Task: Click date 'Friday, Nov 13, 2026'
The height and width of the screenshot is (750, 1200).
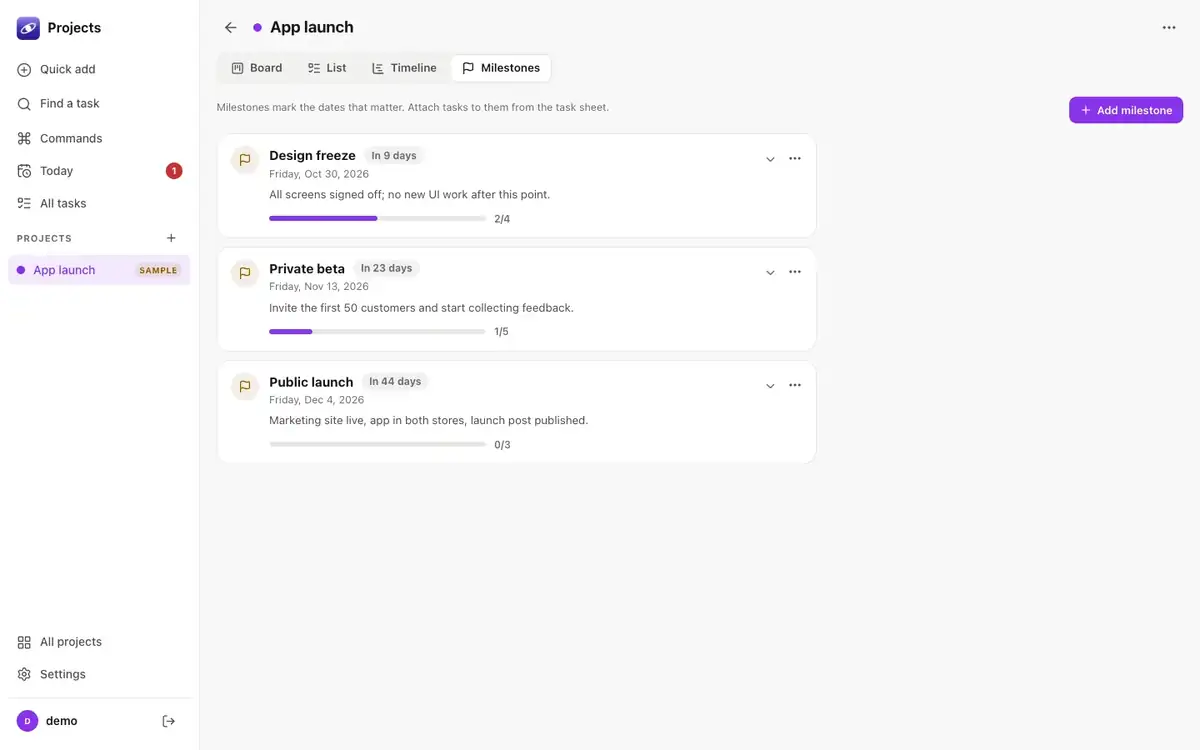Action: click(x=320, y=287)
